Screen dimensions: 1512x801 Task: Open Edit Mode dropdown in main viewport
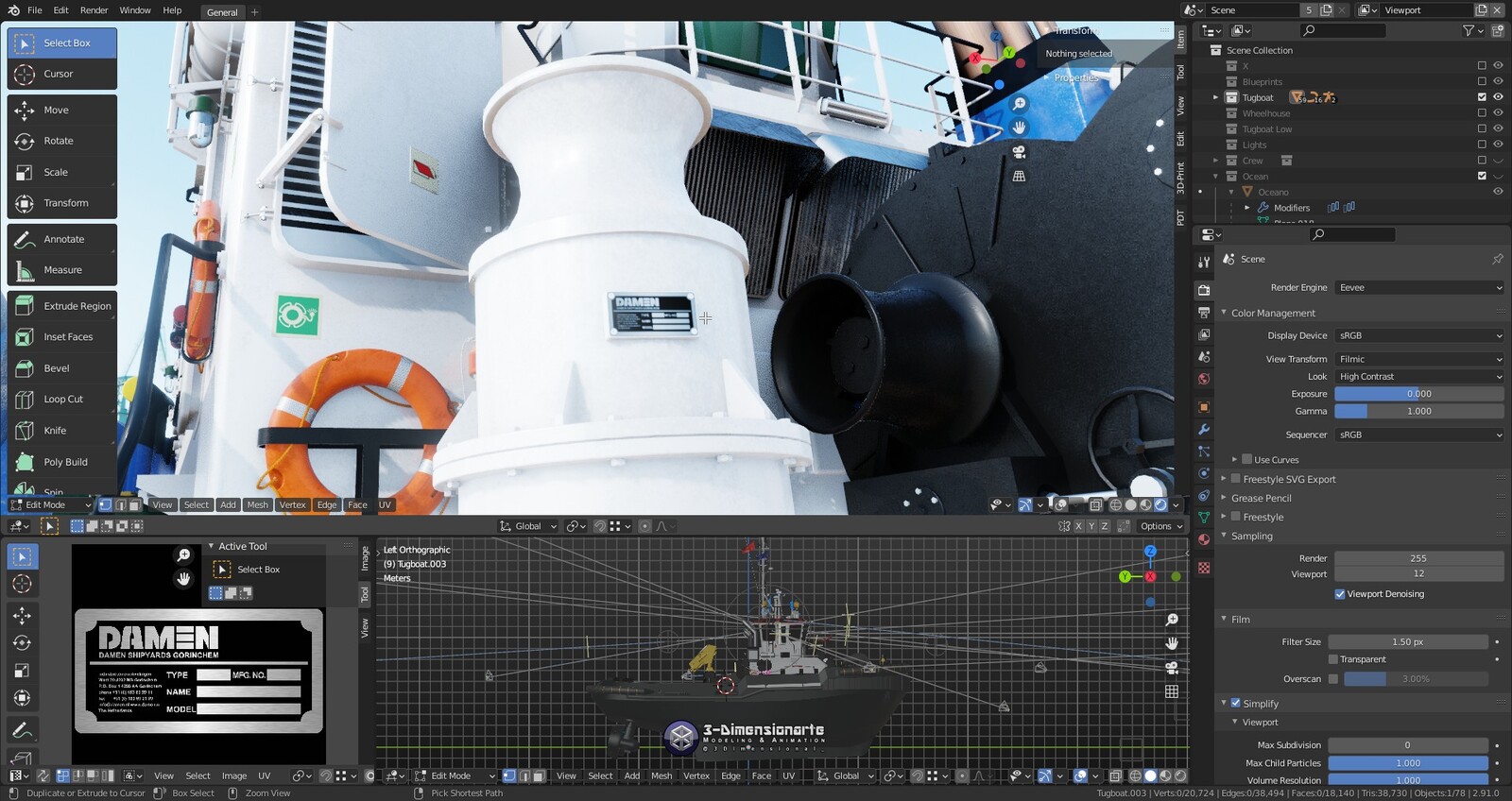[x=50, y=505]
